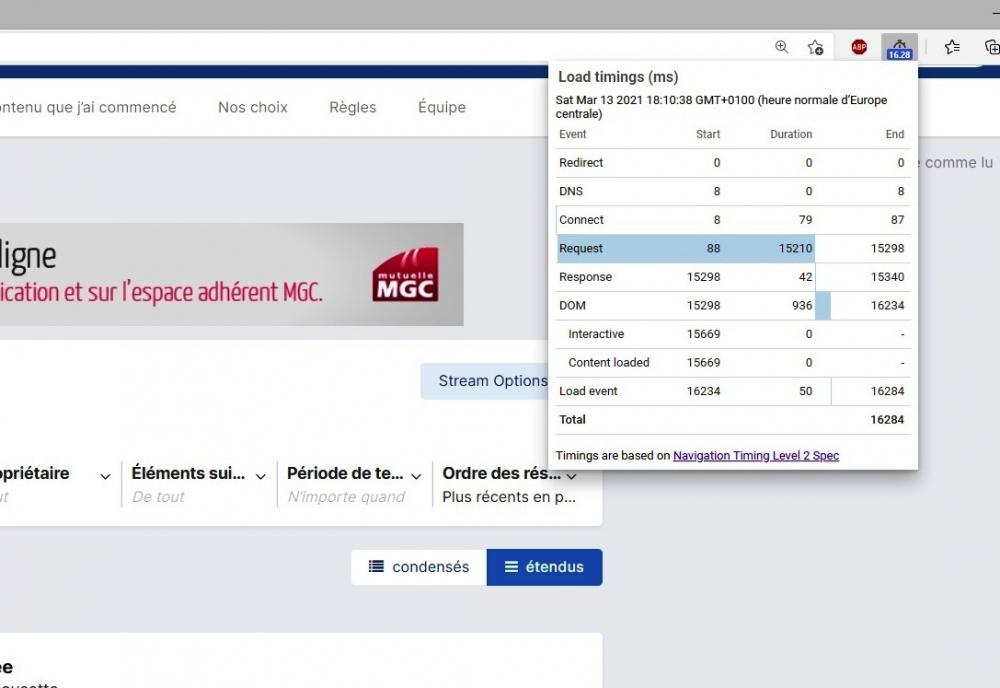Screen dimensions: 1000x688
Task: Open the Favorites list icon
Action: 952,47
